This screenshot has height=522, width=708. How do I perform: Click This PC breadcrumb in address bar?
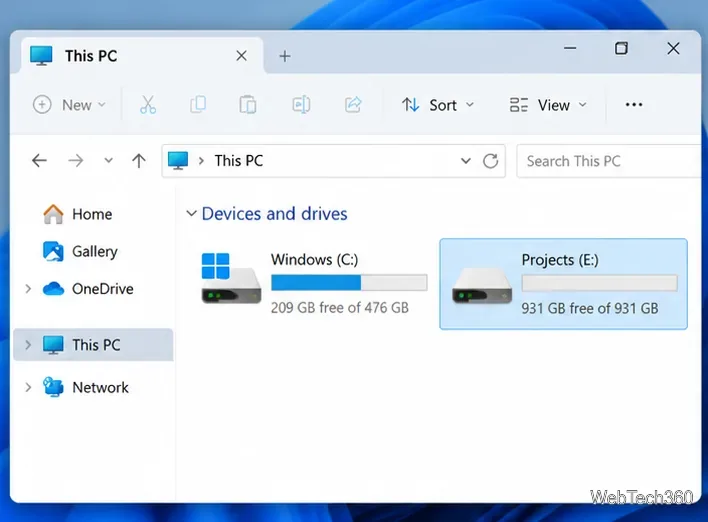238,161
